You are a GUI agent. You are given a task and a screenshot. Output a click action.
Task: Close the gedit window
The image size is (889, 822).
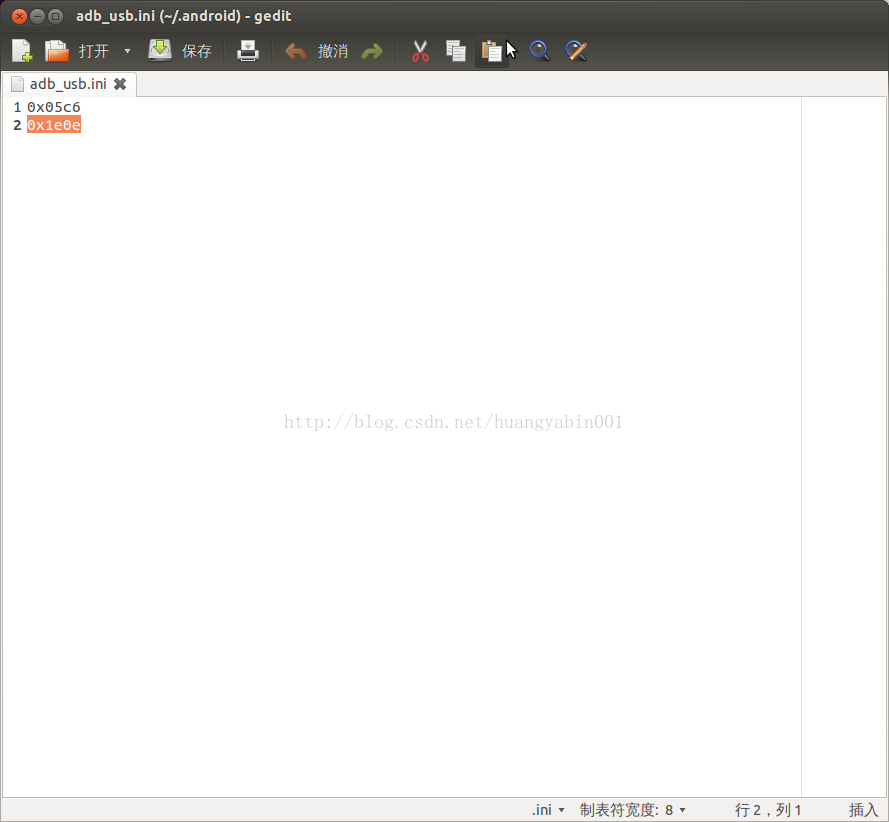tap(19, 16)
